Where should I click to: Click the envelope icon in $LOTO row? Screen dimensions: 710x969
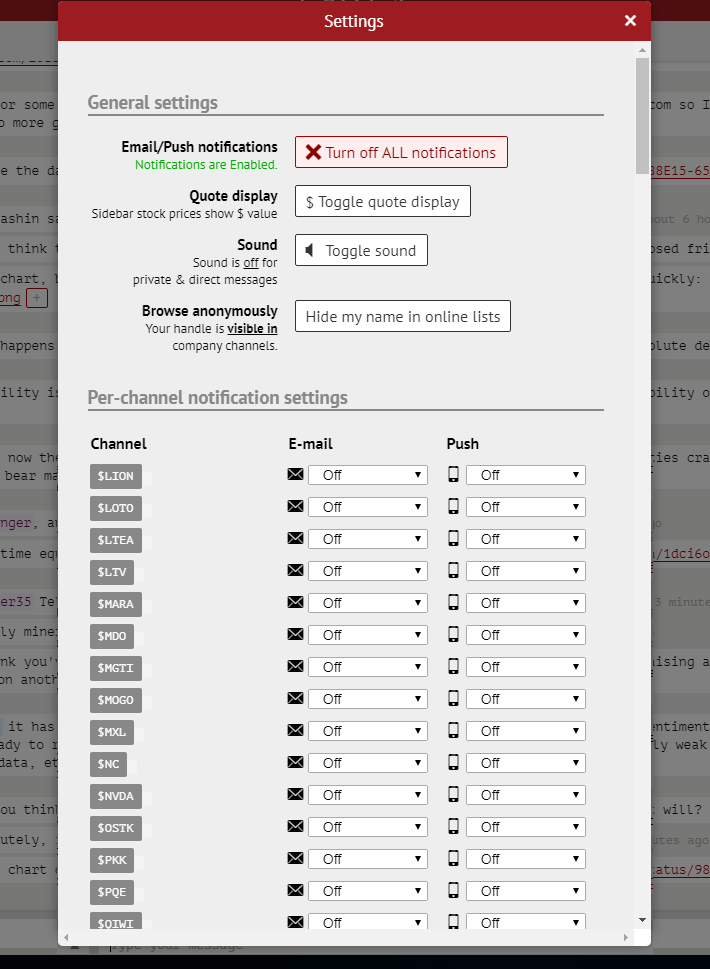(x=295, y=506)
